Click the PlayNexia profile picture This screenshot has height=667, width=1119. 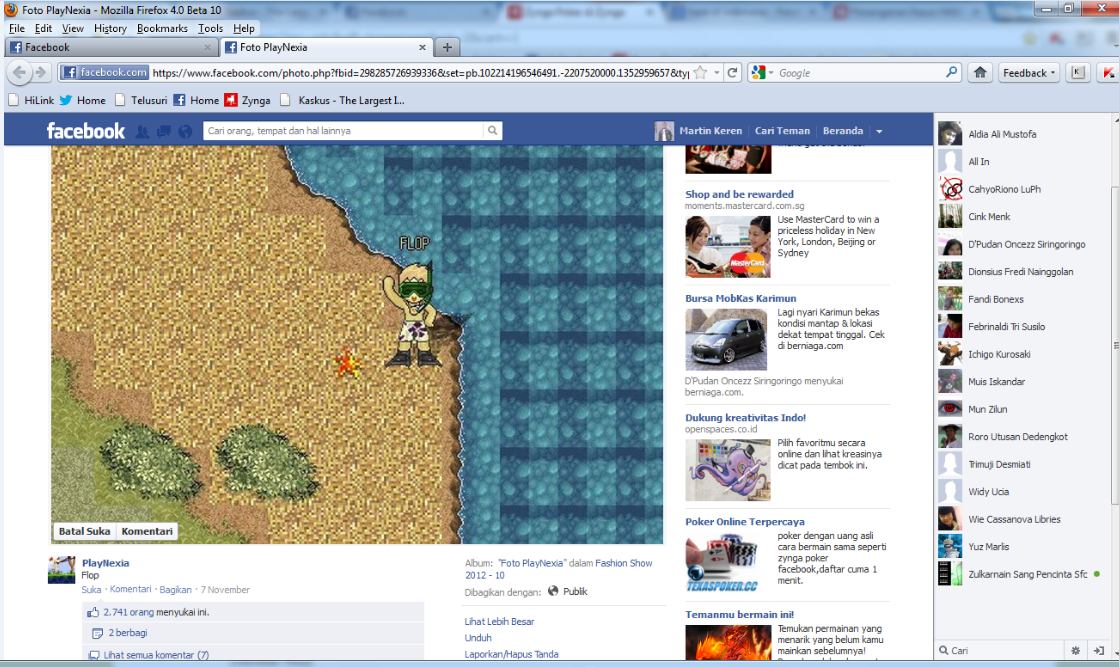61,570
